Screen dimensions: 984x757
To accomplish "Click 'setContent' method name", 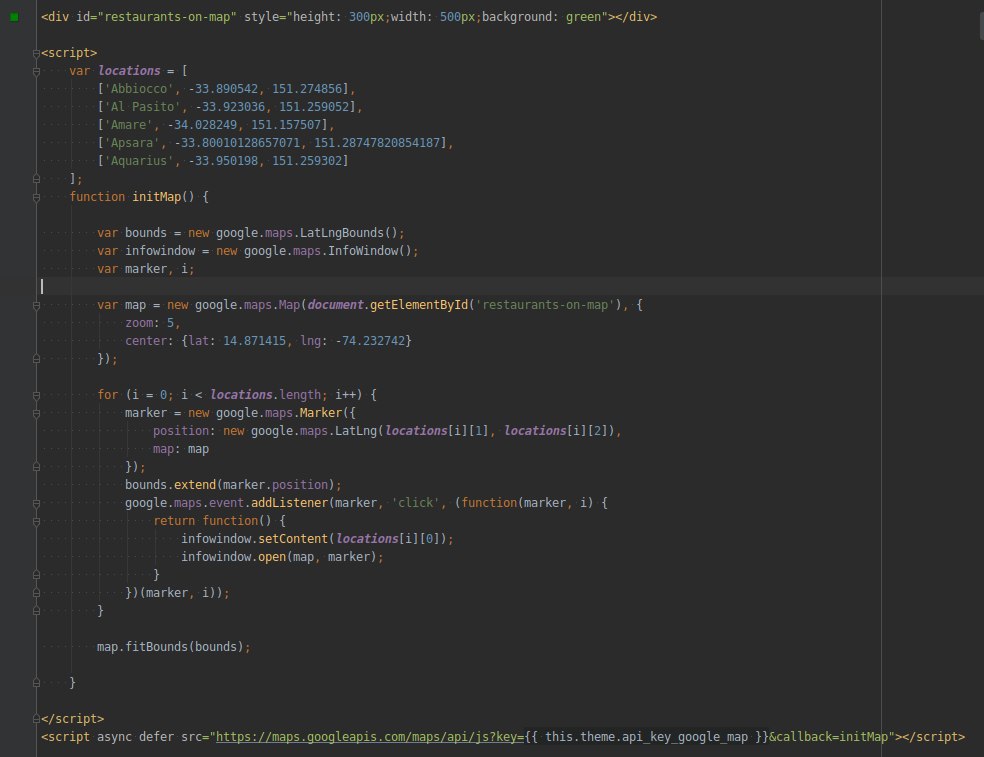I will tap(292, 539).
